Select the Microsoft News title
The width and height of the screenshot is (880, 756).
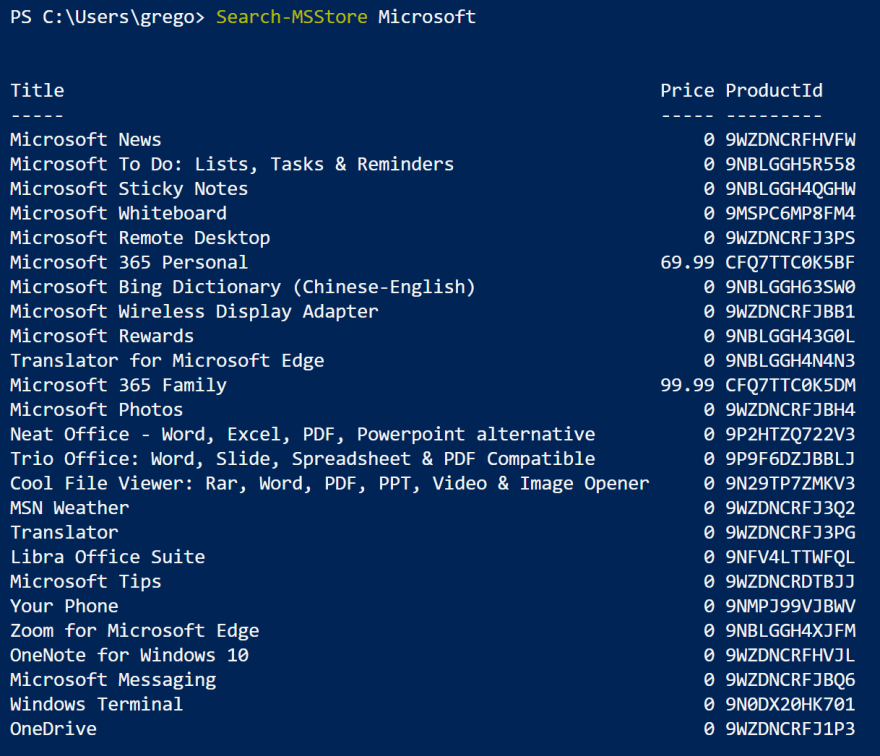pos(85,139)
